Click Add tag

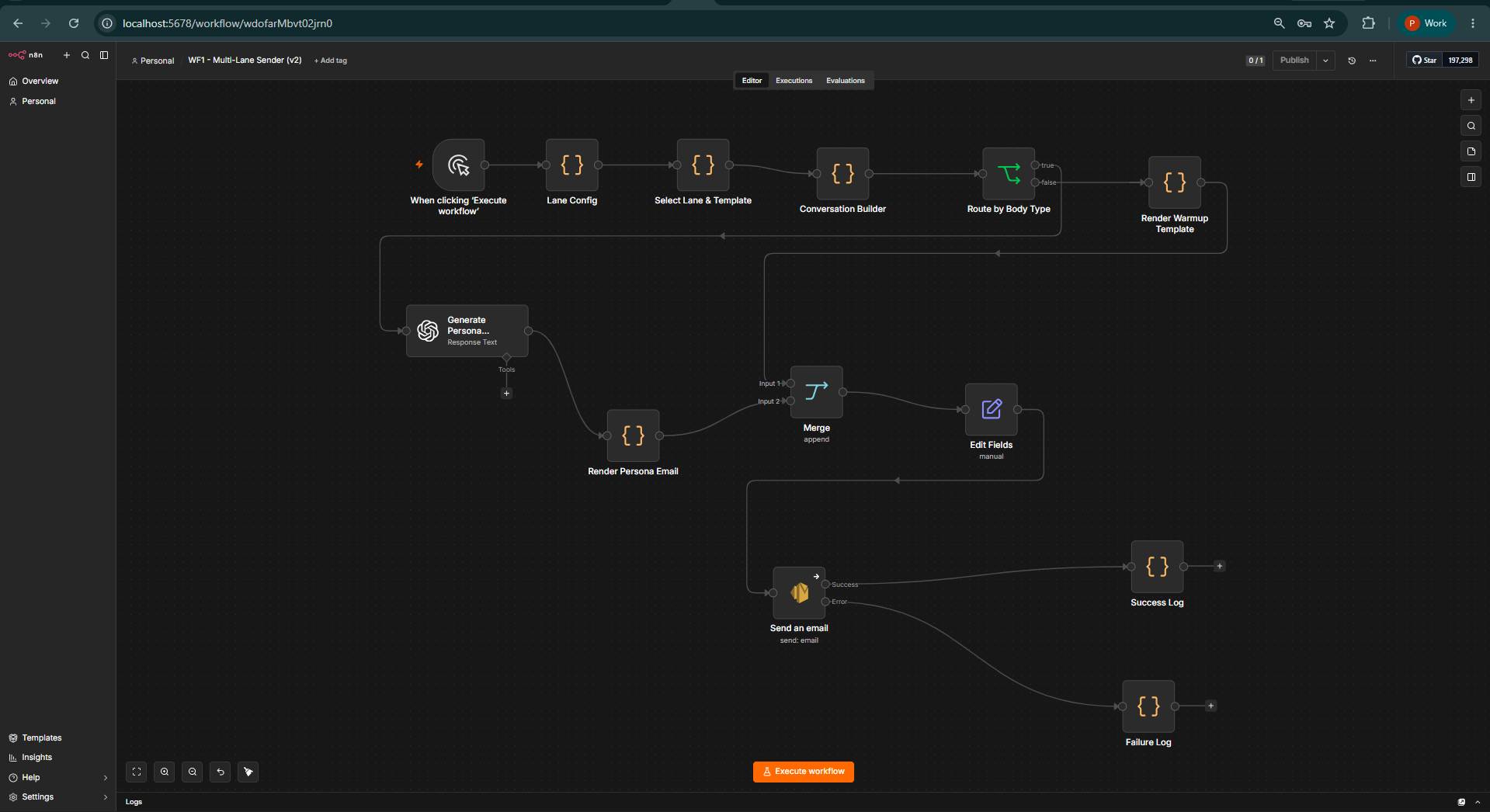[331, 61]
